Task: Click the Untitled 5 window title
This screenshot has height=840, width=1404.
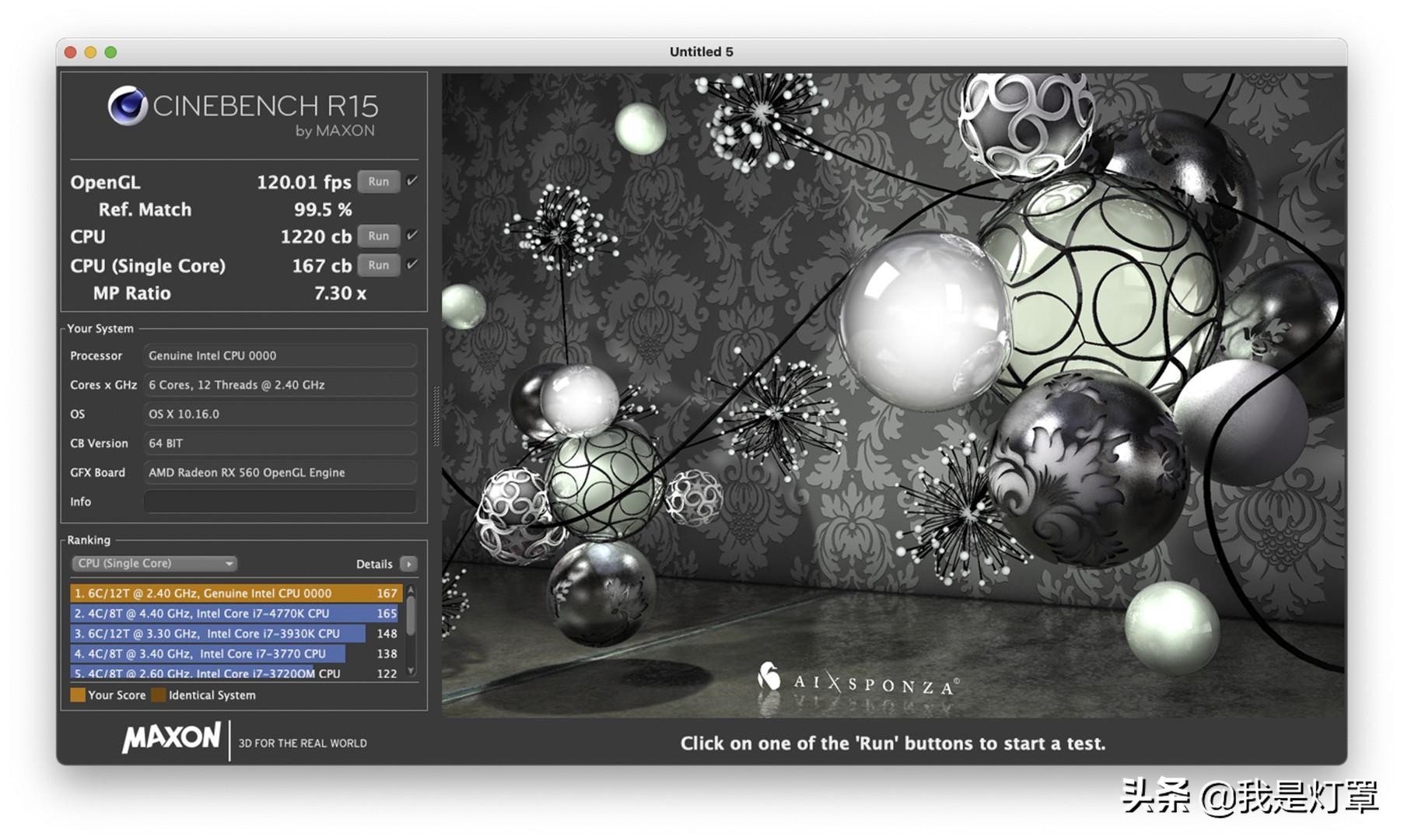Action: click(x=702, y=51)
